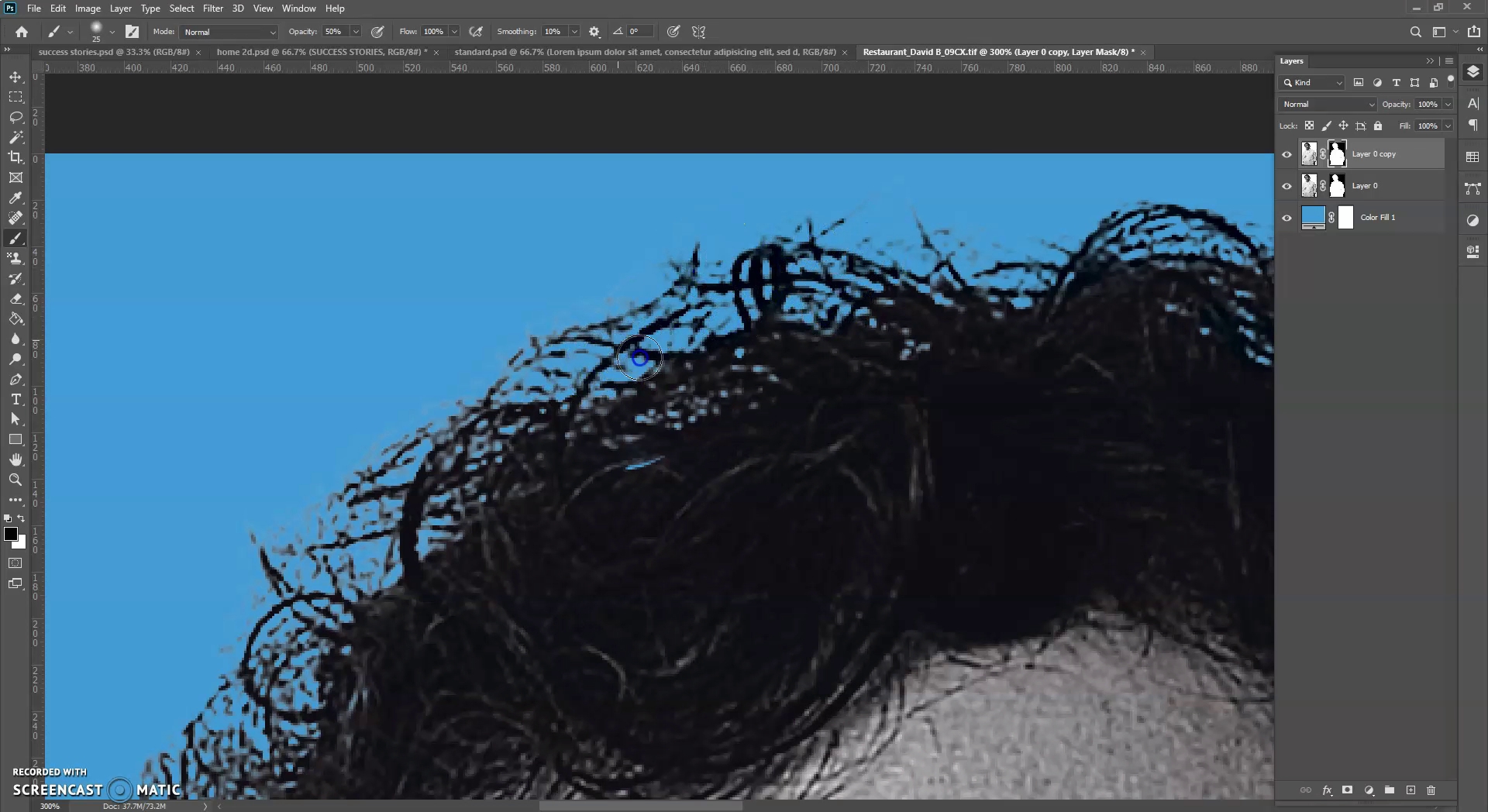The width and height of the screenshot is (1488, 812).
Task: Select the Crop tool
Action: (15, 157)
